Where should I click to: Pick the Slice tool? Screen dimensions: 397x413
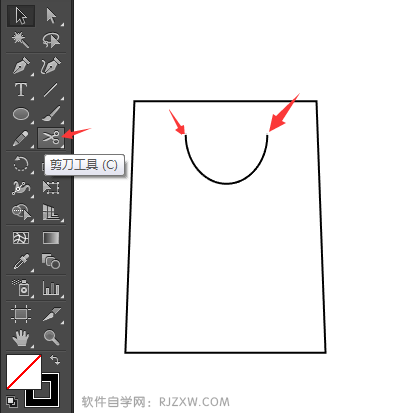(x=51, y=314)
